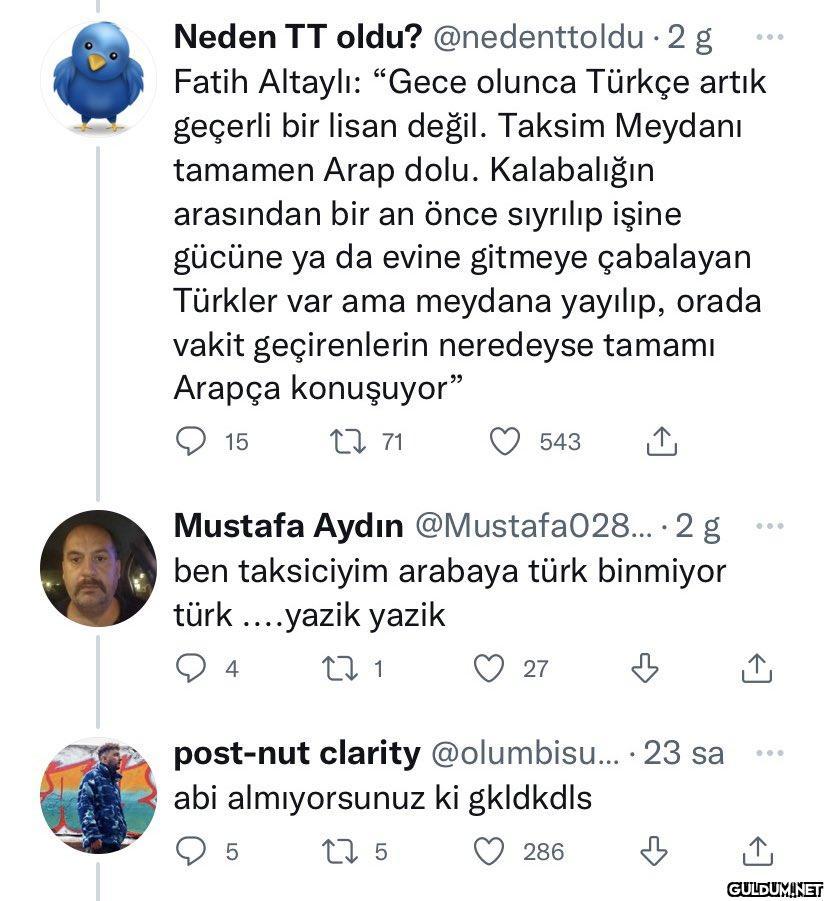Image resolution: width=827 pixels, height=901 pixels.
Task: Open more options for Mustafa Aydın's tweet
Action: coord(769,526)
